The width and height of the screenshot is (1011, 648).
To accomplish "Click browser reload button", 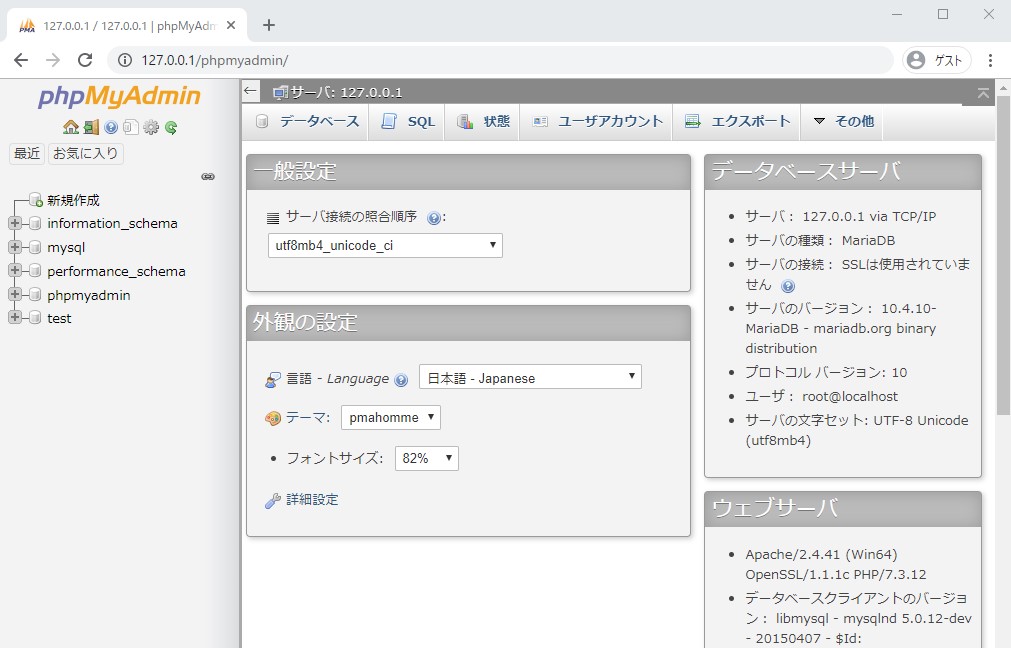I will 85,60.
